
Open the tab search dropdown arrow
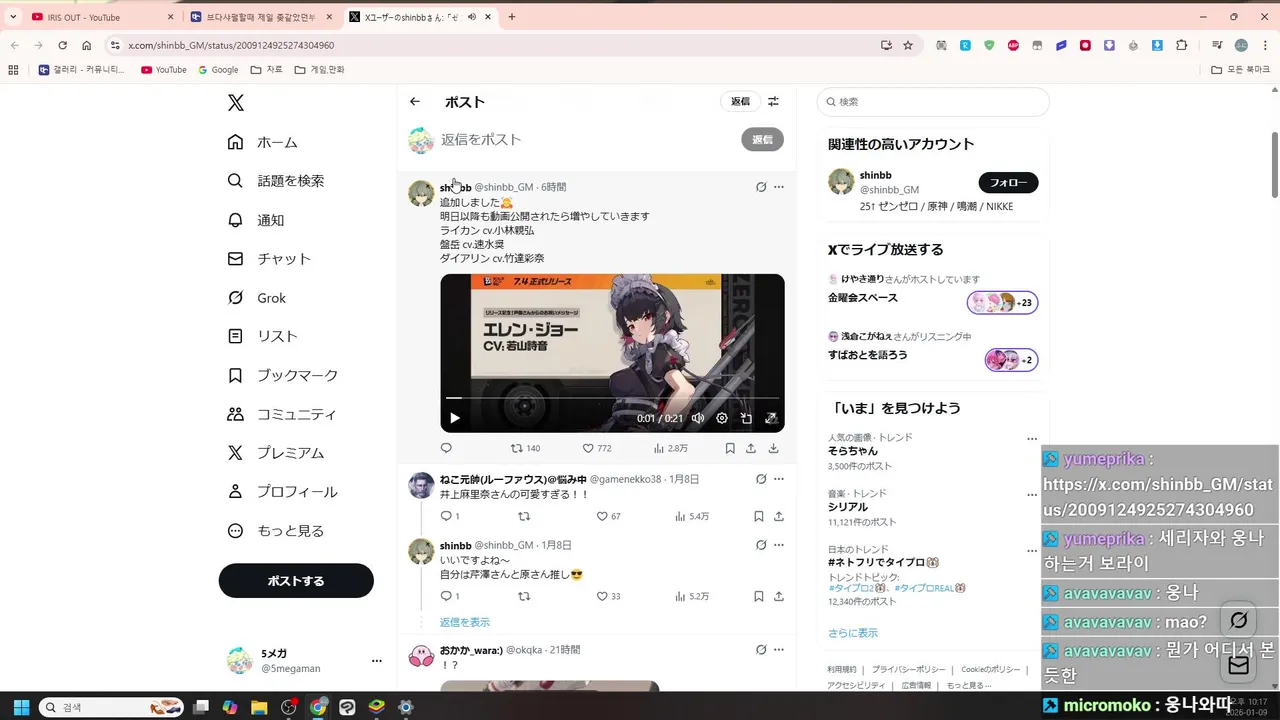(x=12, y=17)
